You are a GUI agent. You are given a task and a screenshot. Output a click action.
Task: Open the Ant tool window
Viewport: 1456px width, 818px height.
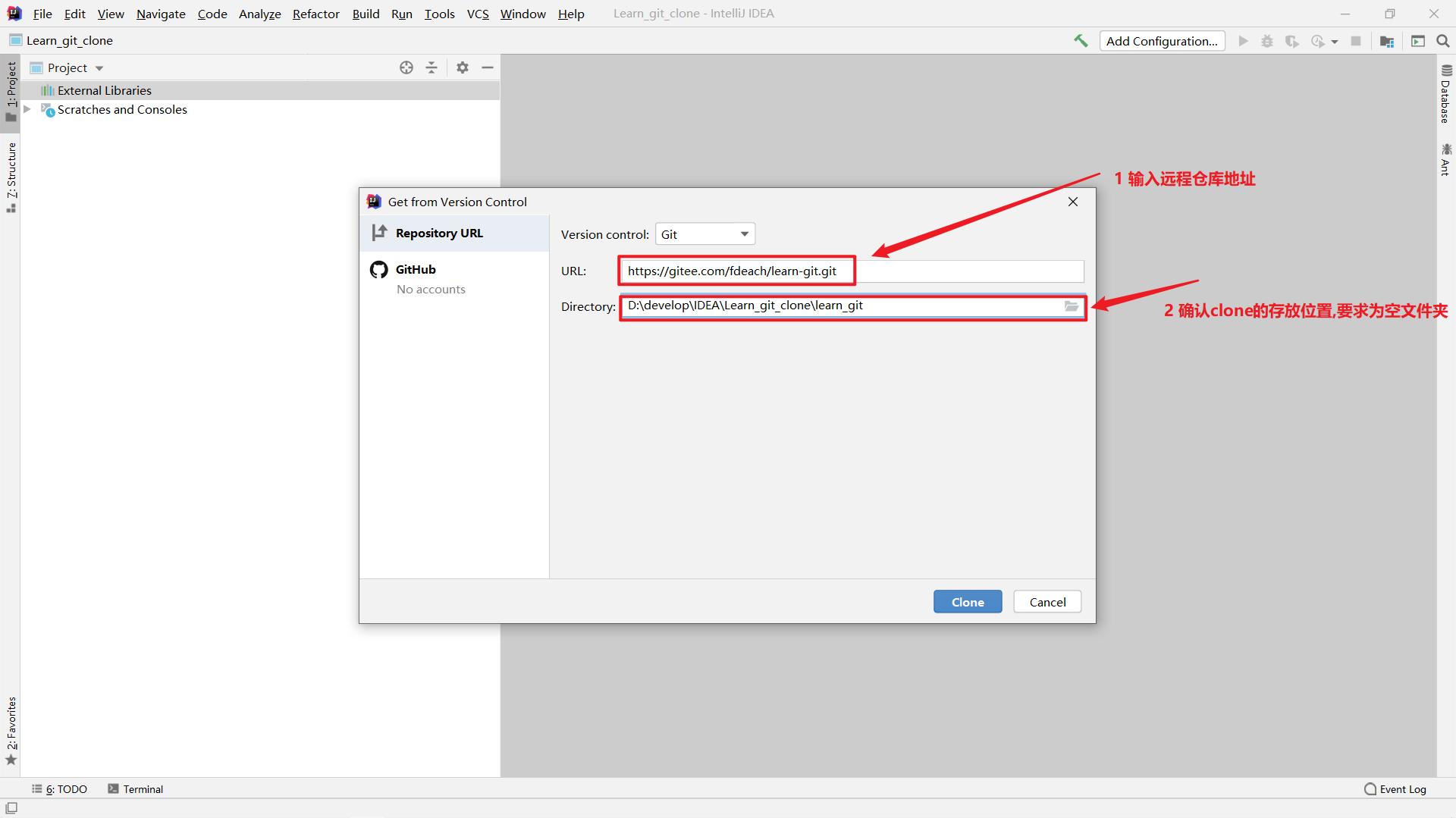coord(1446,160)
